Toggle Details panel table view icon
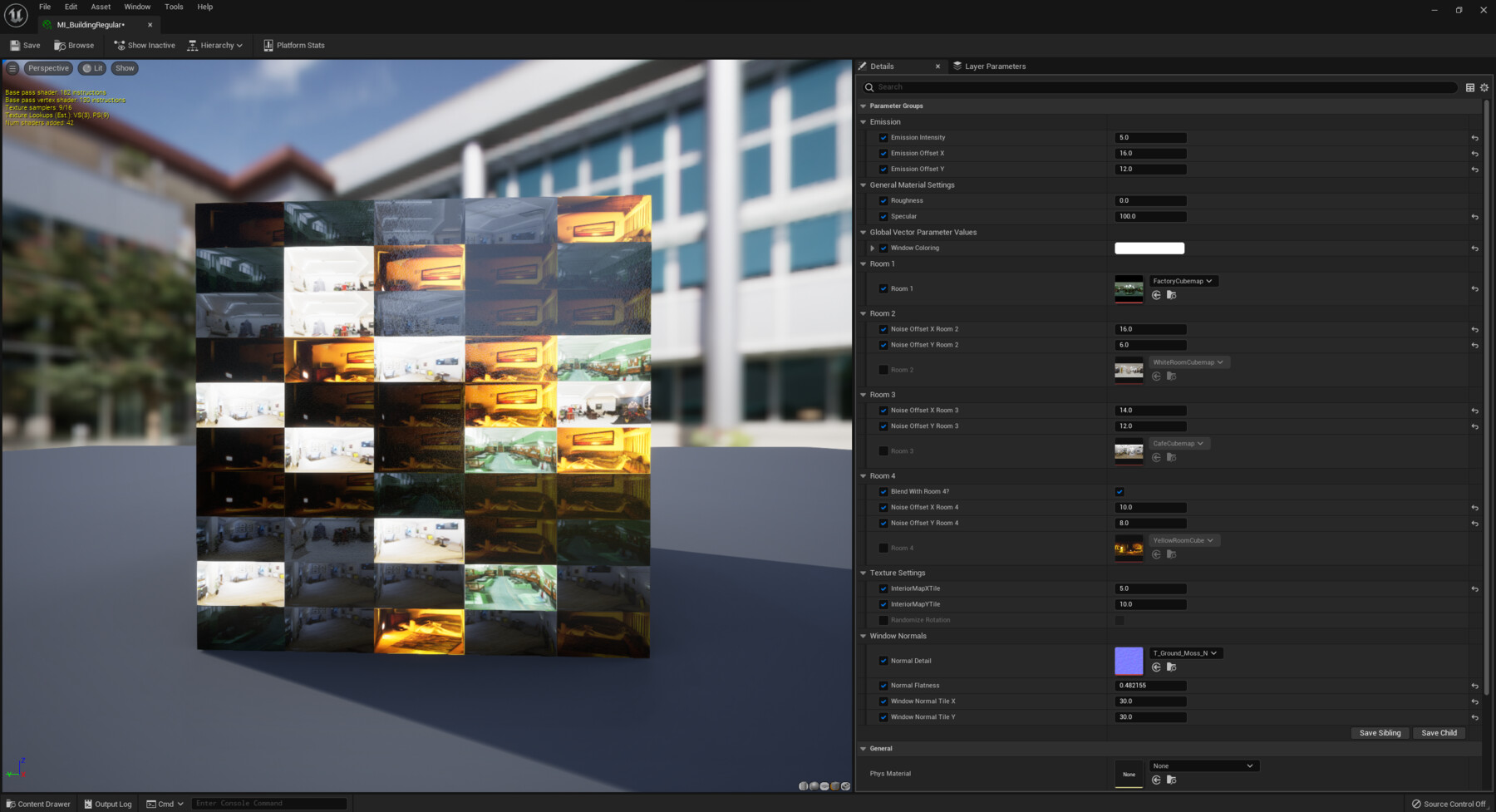This screenshot has width=1496, height=812. coord(1470,87)
